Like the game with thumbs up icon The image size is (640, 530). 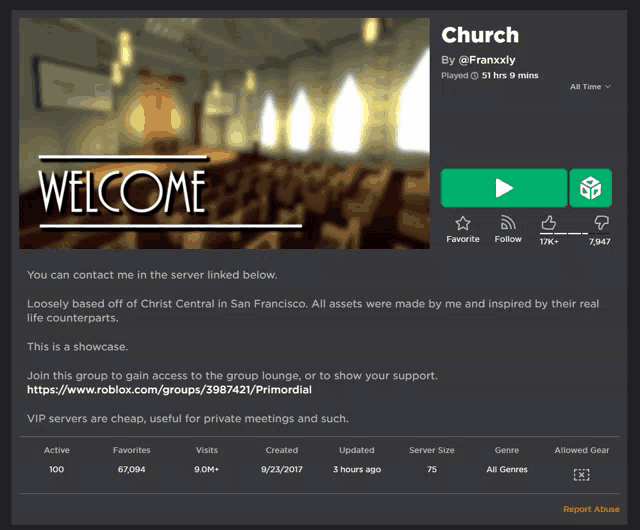point(549,223)
